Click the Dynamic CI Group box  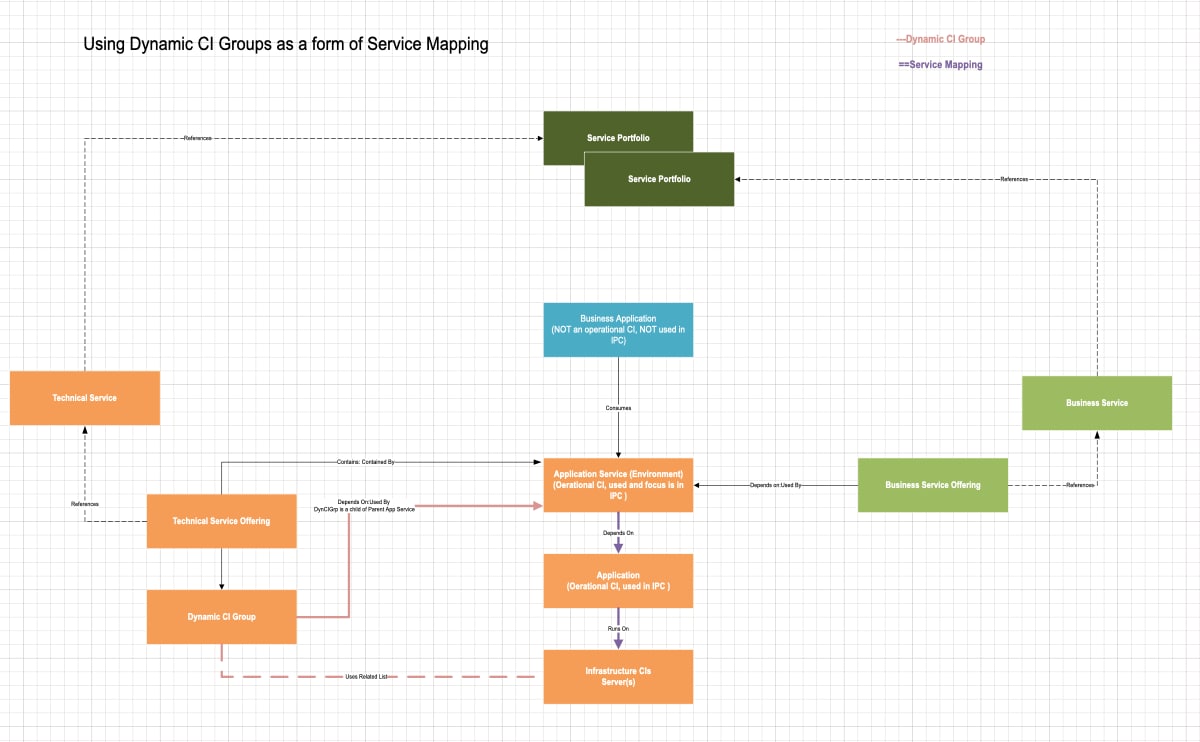(x=221, y=616)
